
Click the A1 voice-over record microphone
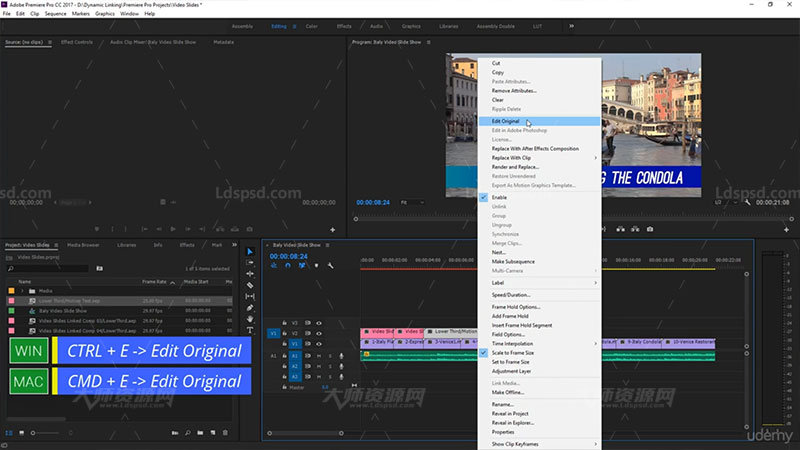(x=341, y=356)
